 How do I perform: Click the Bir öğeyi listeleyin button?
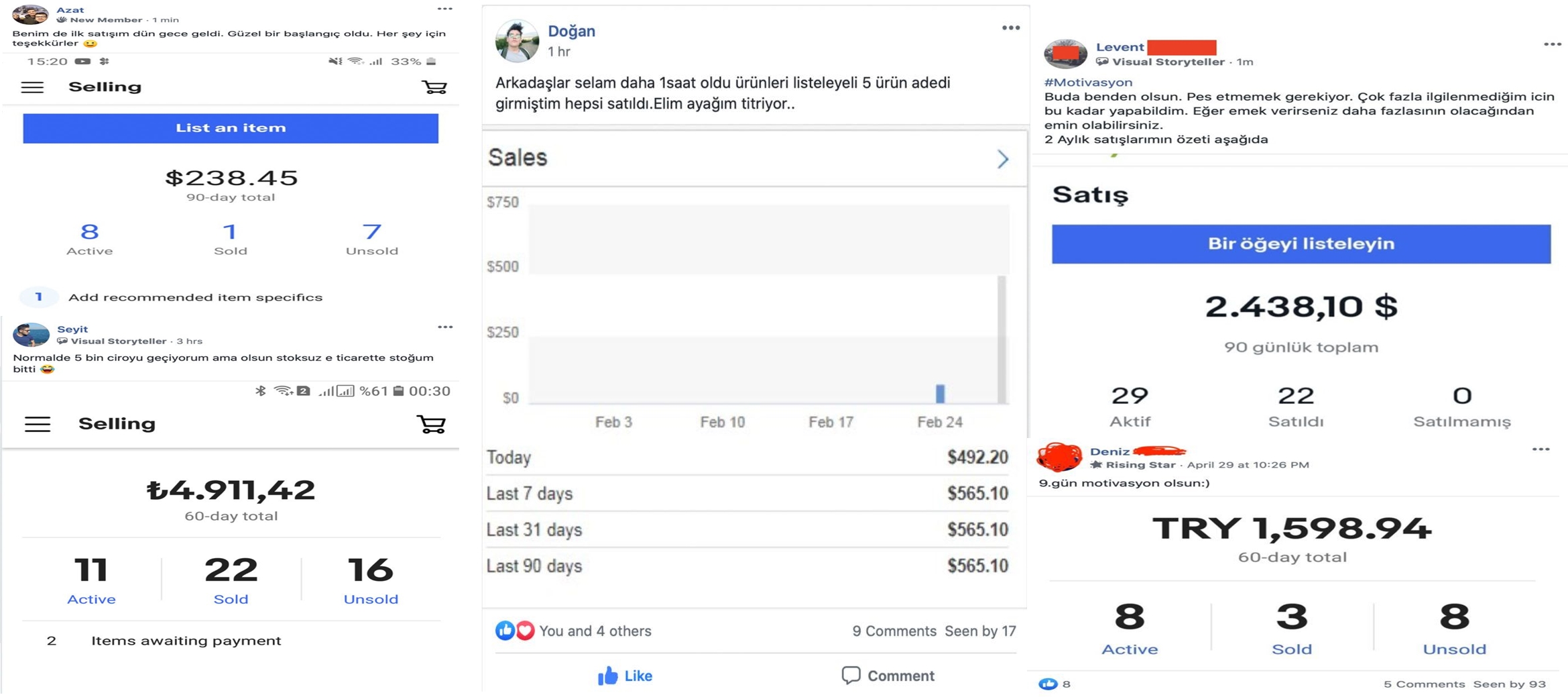[x=1301, y=244]
